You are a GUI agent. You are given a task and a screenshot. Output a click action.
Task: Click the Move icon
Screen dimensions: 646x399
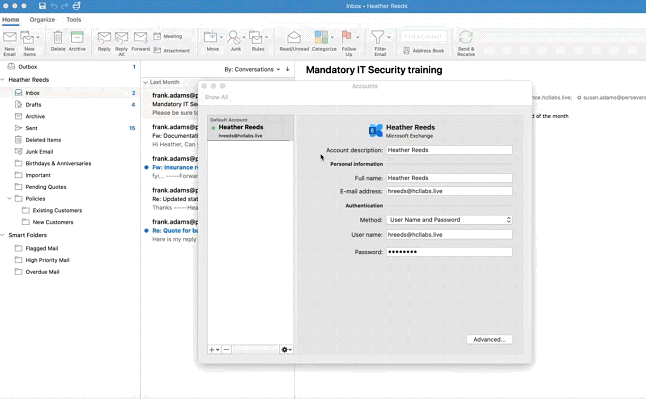click(x=211, y=37)
